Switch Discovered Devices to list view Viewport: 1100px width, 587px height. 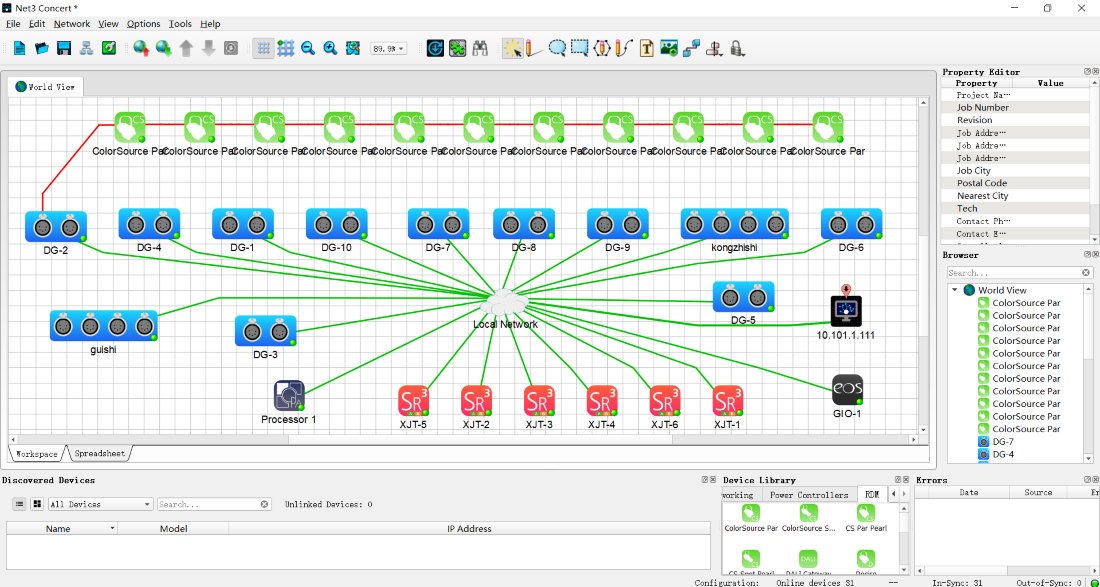19,504
